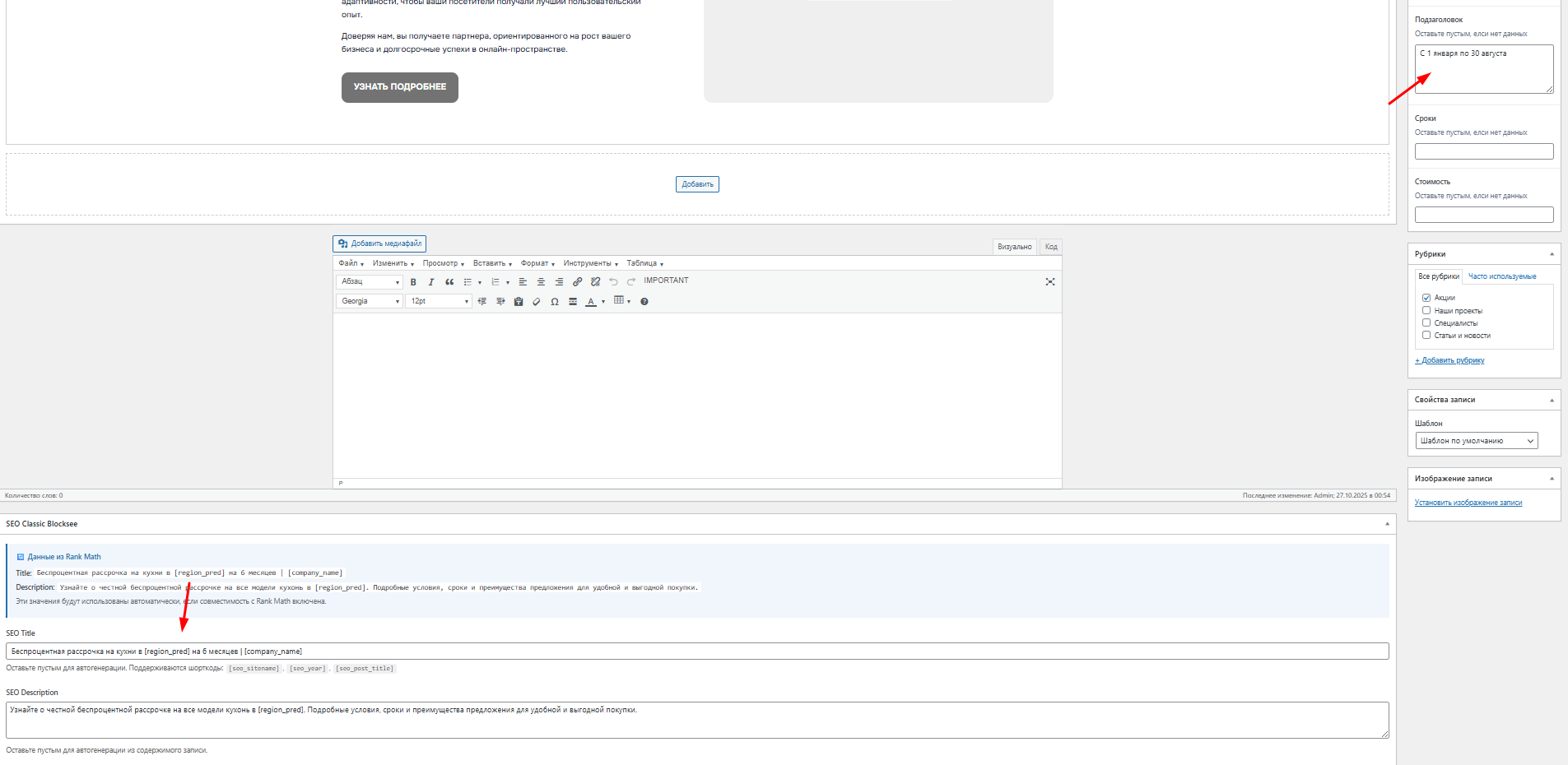This screenshot has height=765, width=1568.
Task: Click the insert link chain icon
Action: tap(577, 282)
